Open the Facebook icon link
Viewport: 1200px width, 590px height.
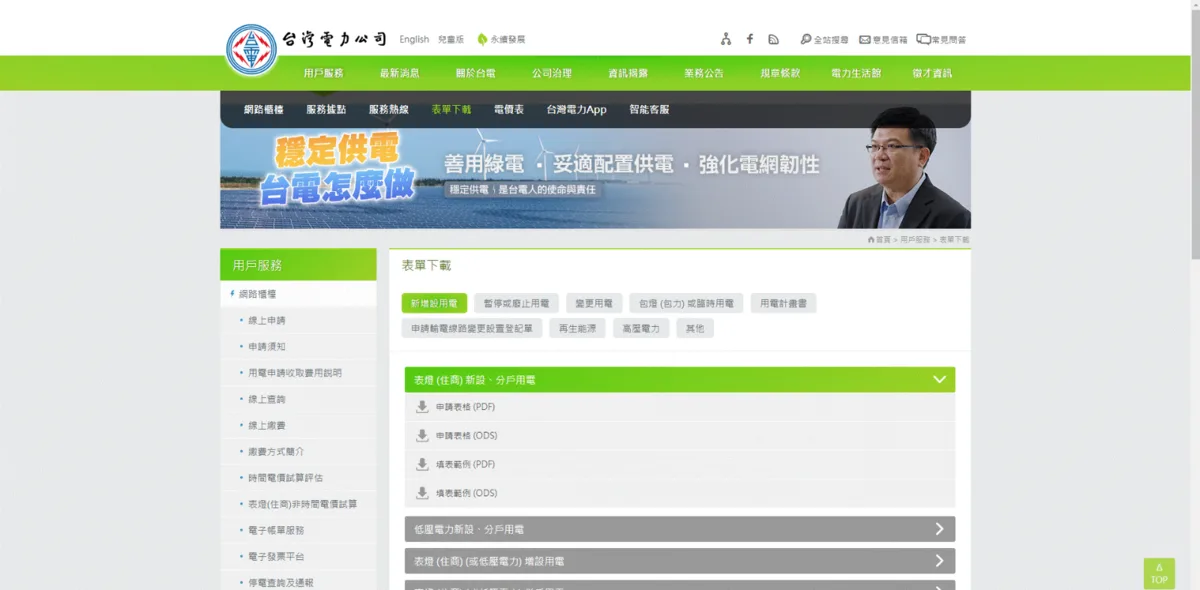(x=750, y=39)
